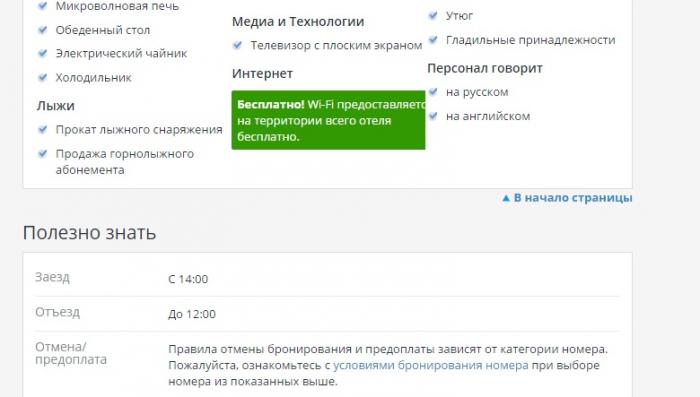Click checkmark icon beside Микроволновая печь
This screenshot has width=700, height=397.
click(x=42, y=6)
